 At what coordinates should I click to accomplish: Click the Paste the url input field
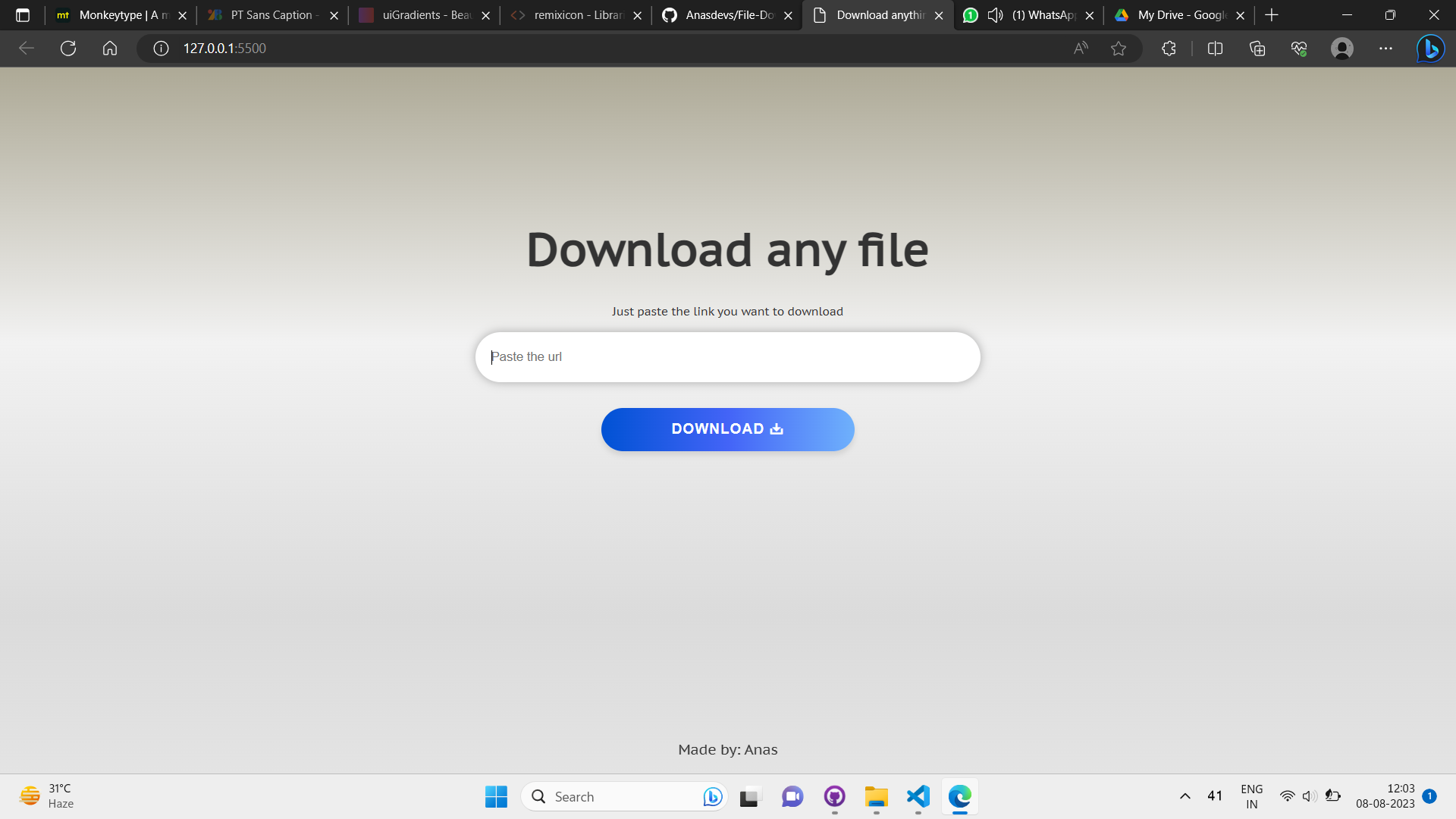point(727,356)
